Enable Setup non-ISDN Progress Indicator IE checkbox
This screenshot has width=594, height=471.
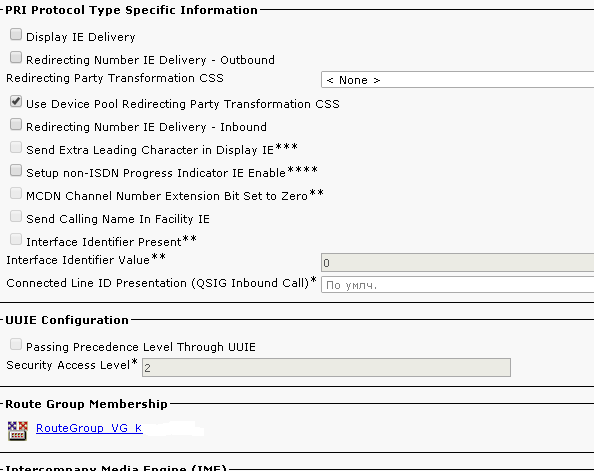pyautogui.click(x=16, y=171)
